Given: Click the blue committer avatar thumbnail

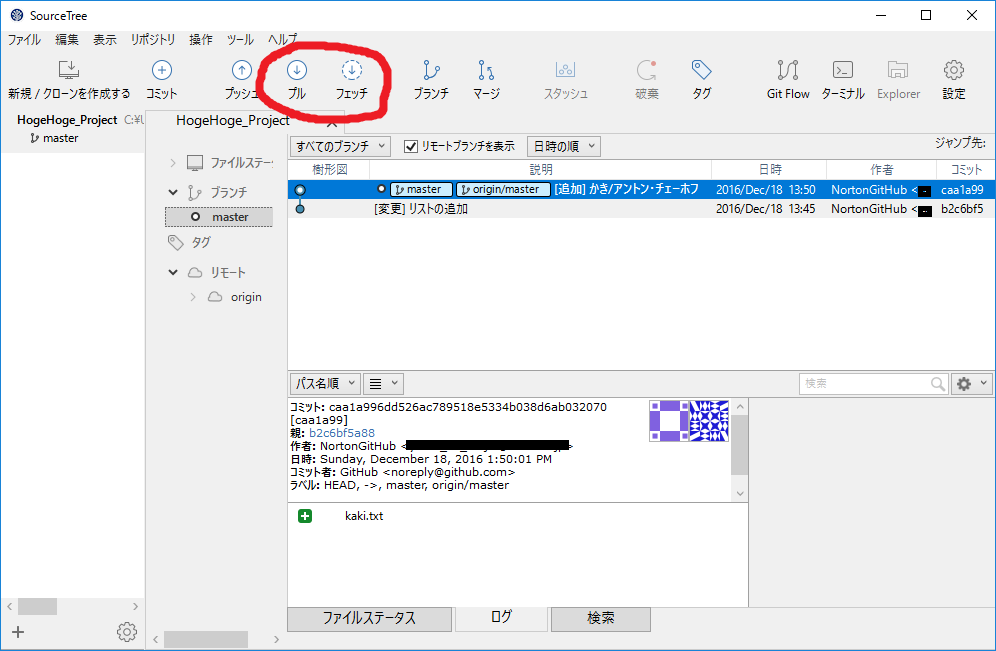Looking at the screenshot, I should click(709, 420).
